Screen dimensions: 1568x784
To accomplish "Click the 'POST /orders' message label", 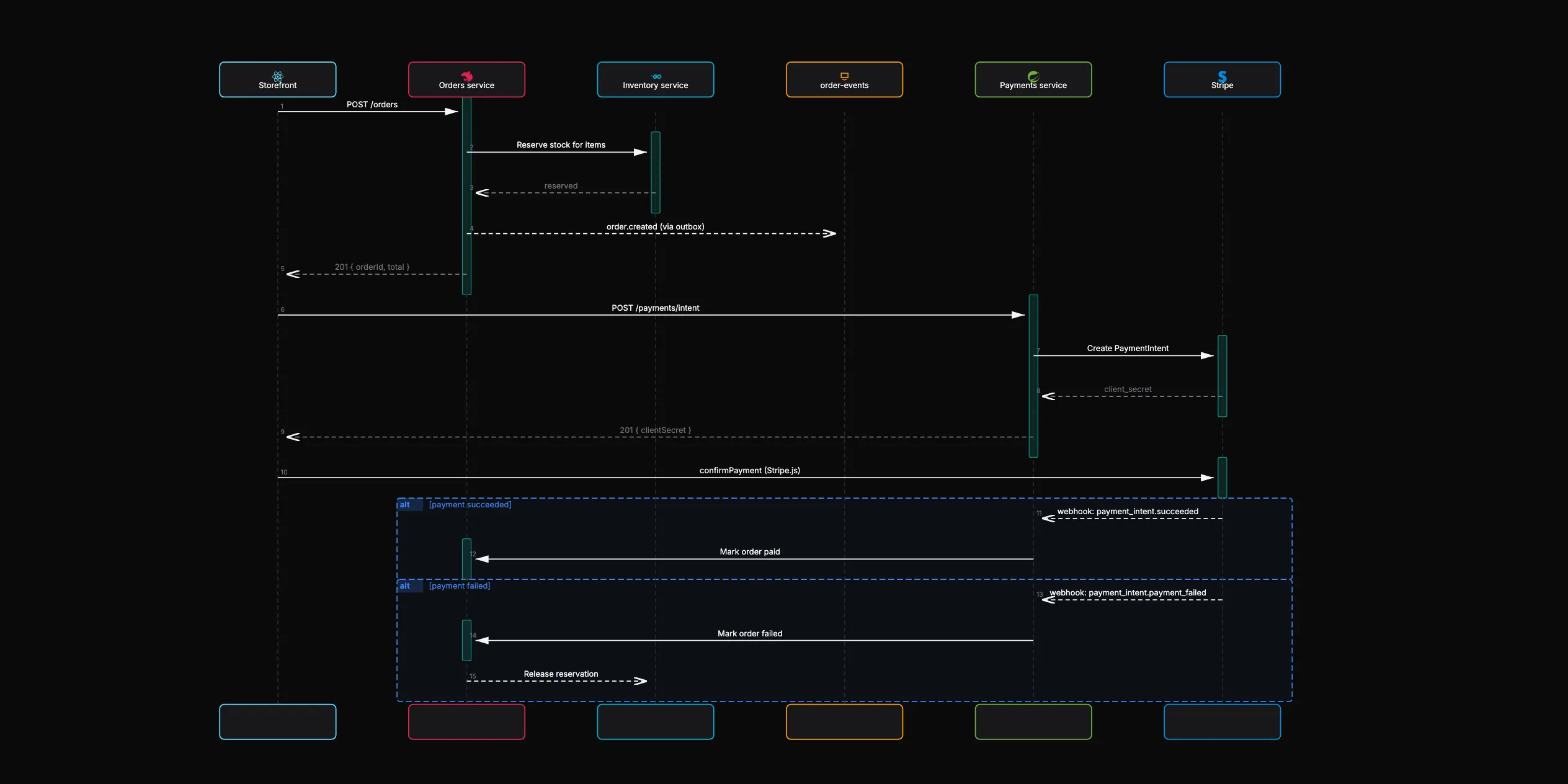I will click(x=372, y=104).
